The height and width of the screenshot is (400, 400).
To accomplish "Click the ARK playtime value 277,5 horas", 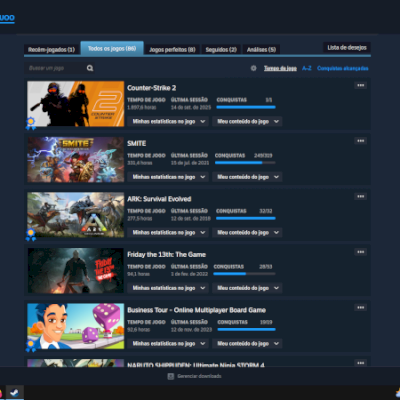I will (x=140, y=218).
